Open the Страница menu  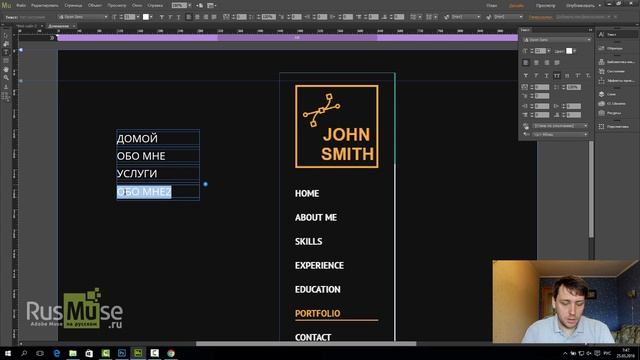(73, 5)
